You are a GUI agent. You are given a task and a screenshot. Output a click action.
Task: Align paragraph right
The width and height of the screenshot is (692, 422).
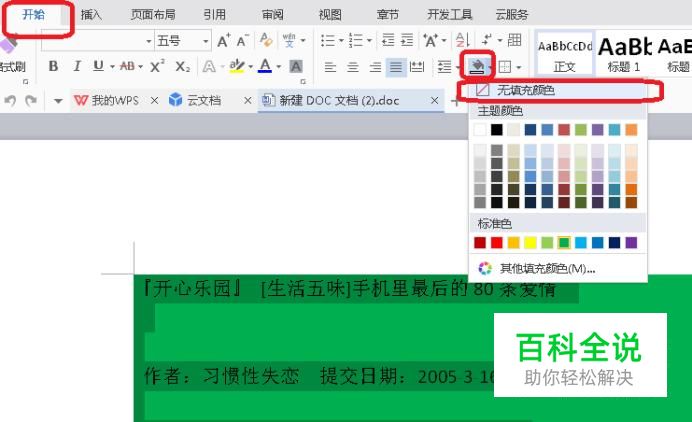(375, 67)
